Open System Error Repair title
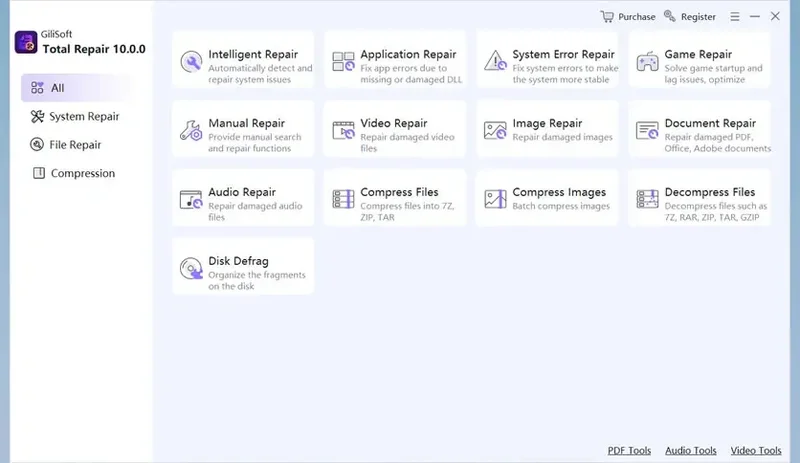Screen dimensions: 800x463 pyautogui.click(x=563, y=54)
